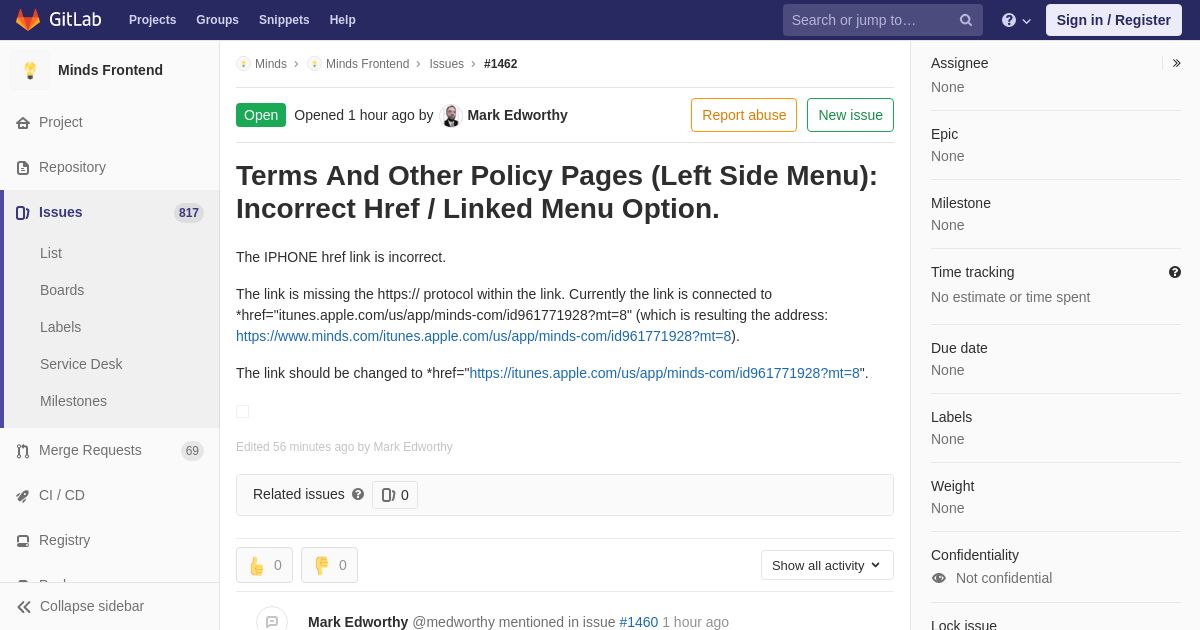Image resolution: width=1200 pixels, height=630 pixels.
Task: Click the GitLab fox logo
Action: coord(28,20)
